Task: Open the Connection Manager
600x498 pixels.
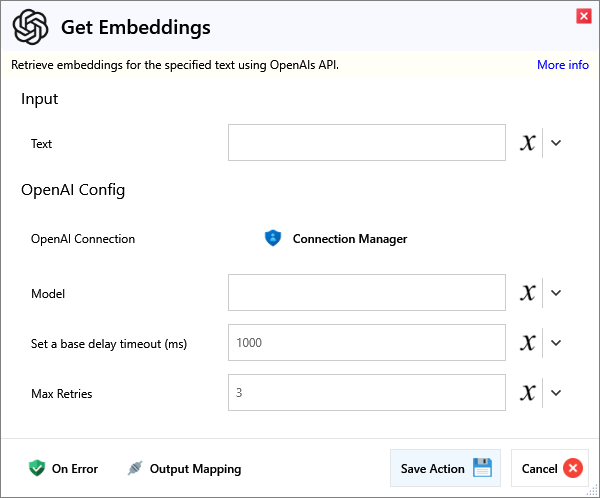Action: (349, 239)
